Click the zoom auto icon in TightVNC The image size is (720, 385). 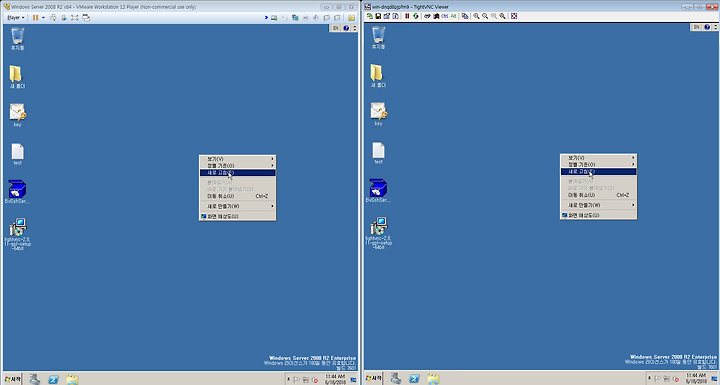tap(502, 16)
